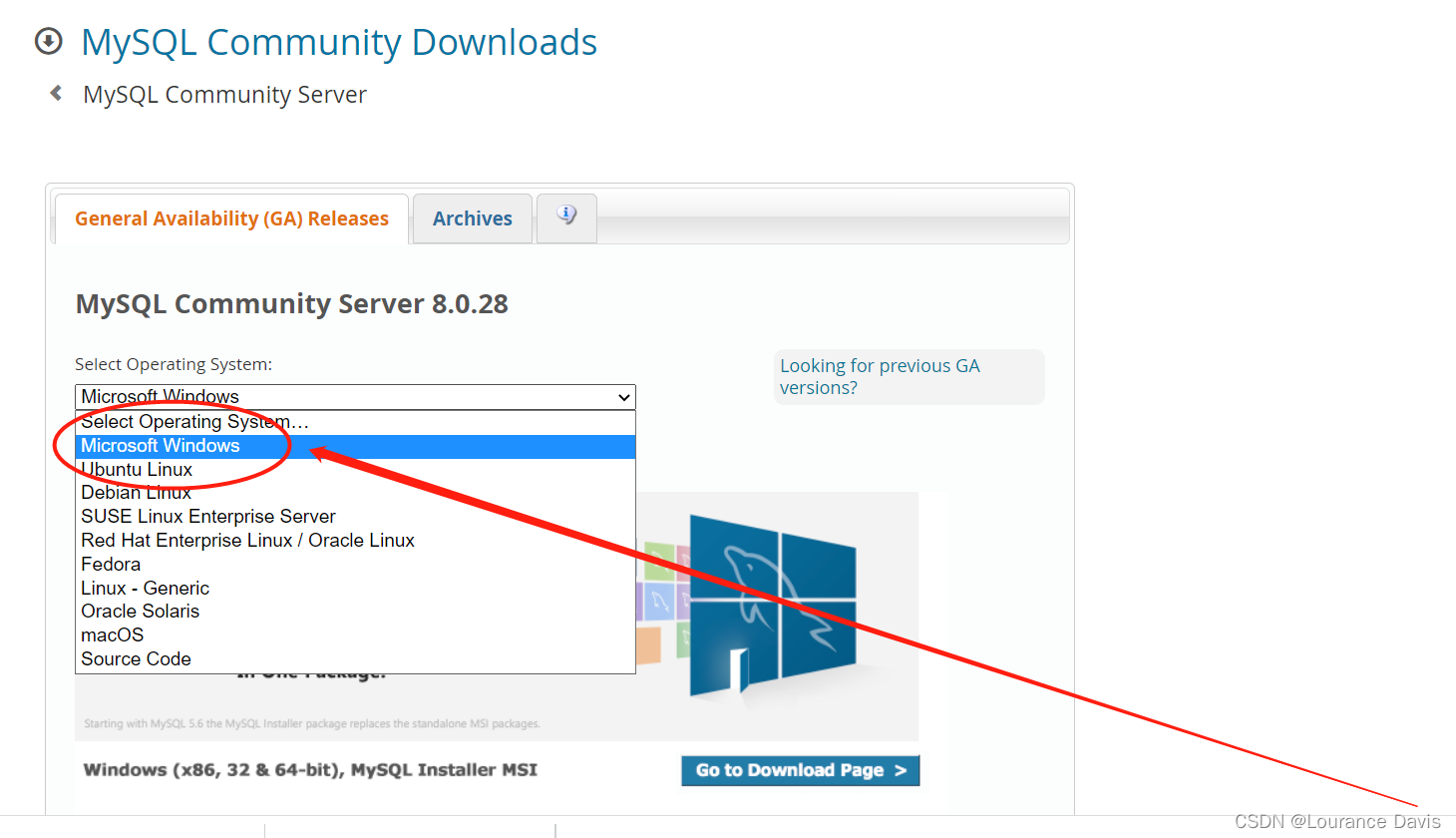The width and height of the screenshot is (1456, 838).
Task: Choose SUSE Linux Enterprise Server option
Action: click(x=355, y=517)
